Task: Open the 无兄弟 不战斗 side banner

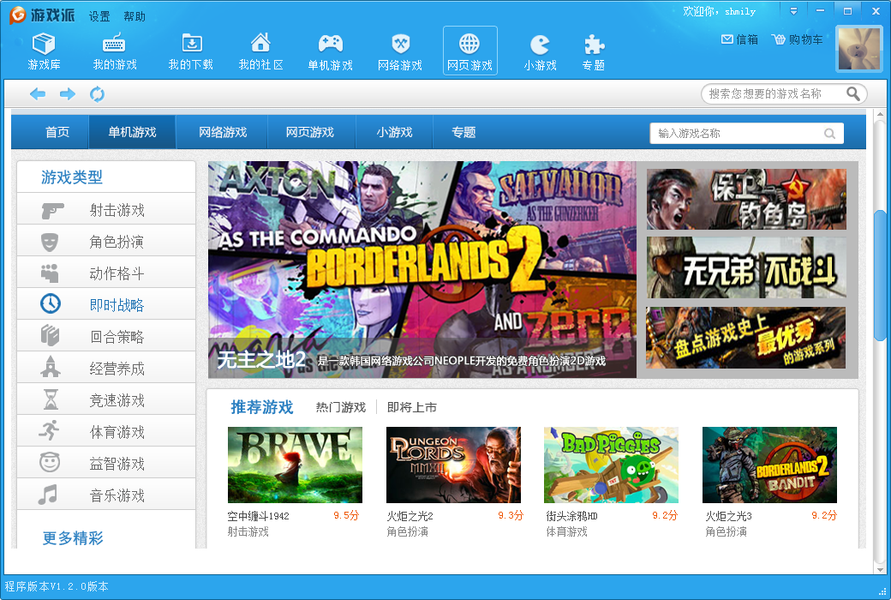Action: point(747,268)
